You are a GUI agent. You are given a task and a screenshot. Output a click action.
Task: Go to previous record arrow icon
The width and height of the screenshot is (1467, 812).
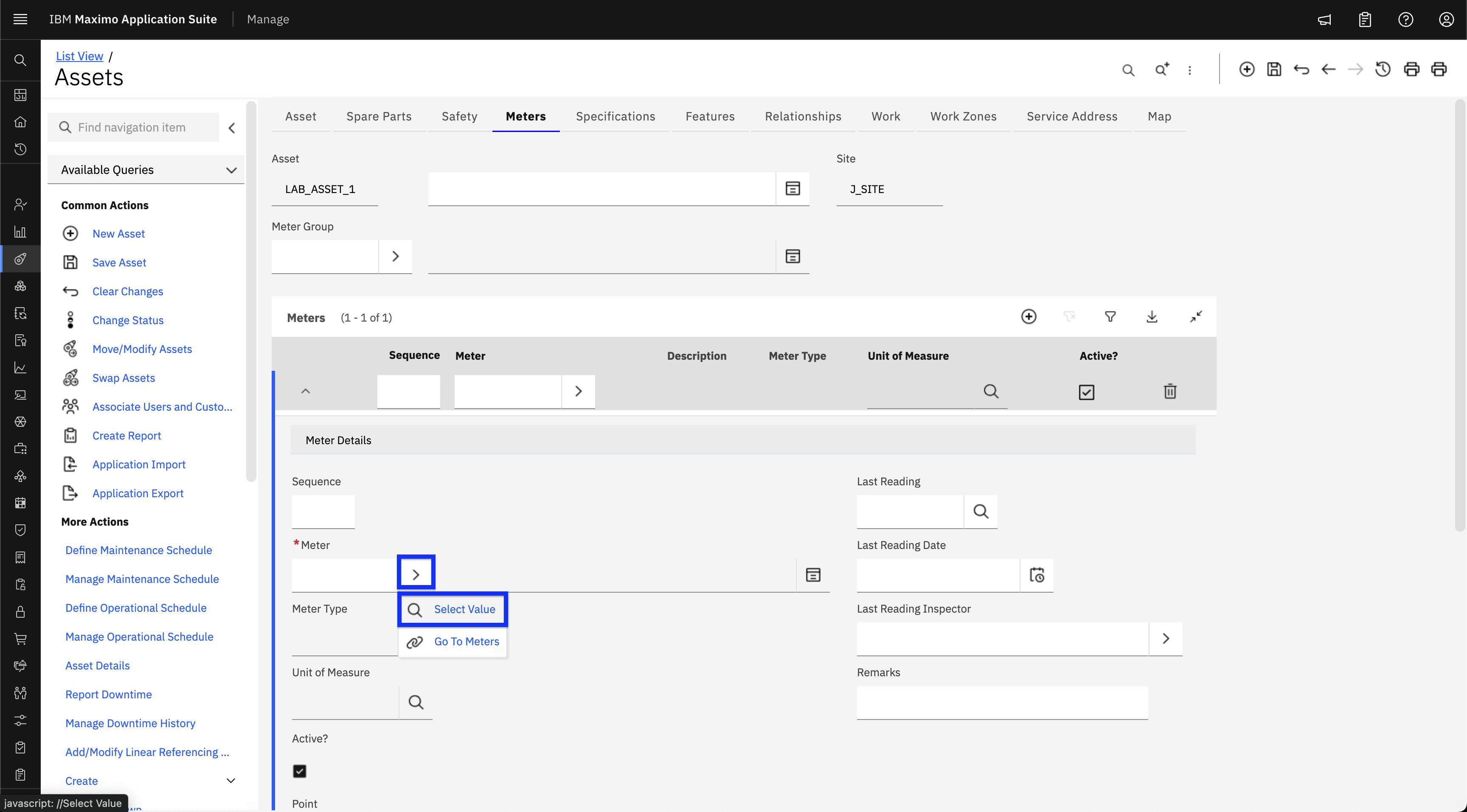click(x=1328, y=70)
